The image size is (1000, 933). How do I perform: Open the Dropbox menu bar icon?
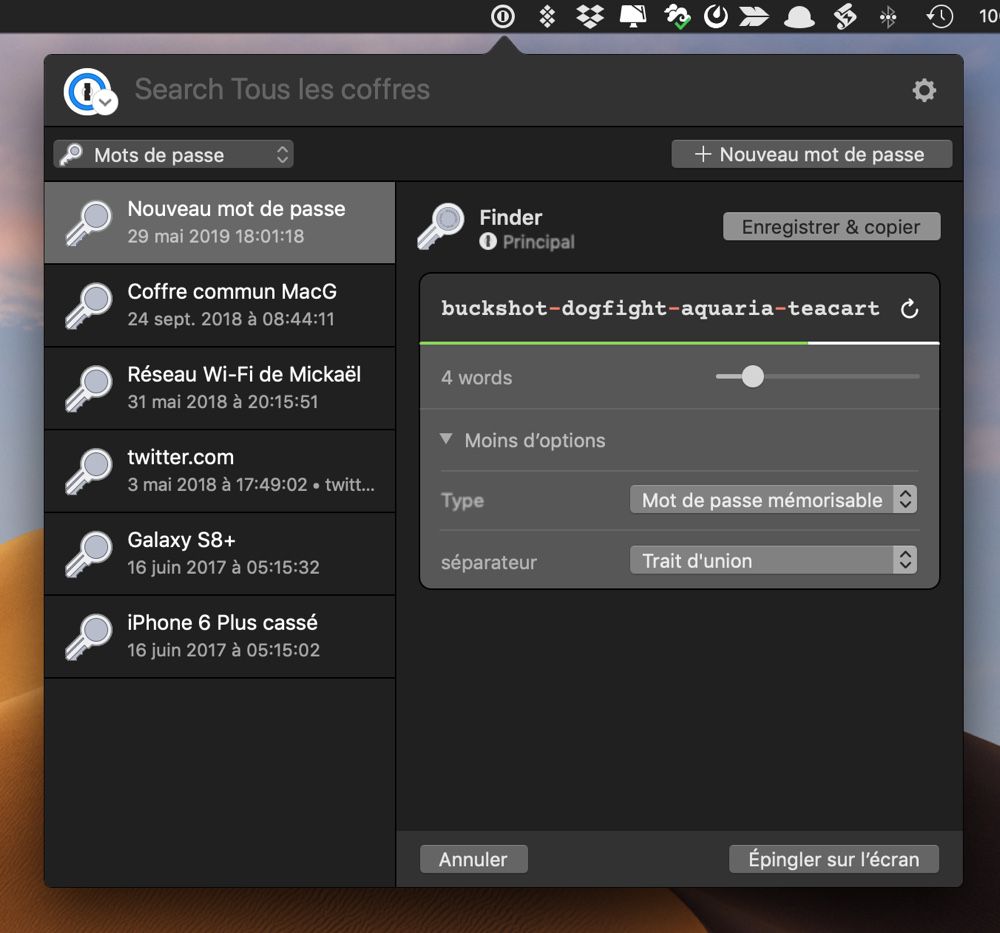590,16
